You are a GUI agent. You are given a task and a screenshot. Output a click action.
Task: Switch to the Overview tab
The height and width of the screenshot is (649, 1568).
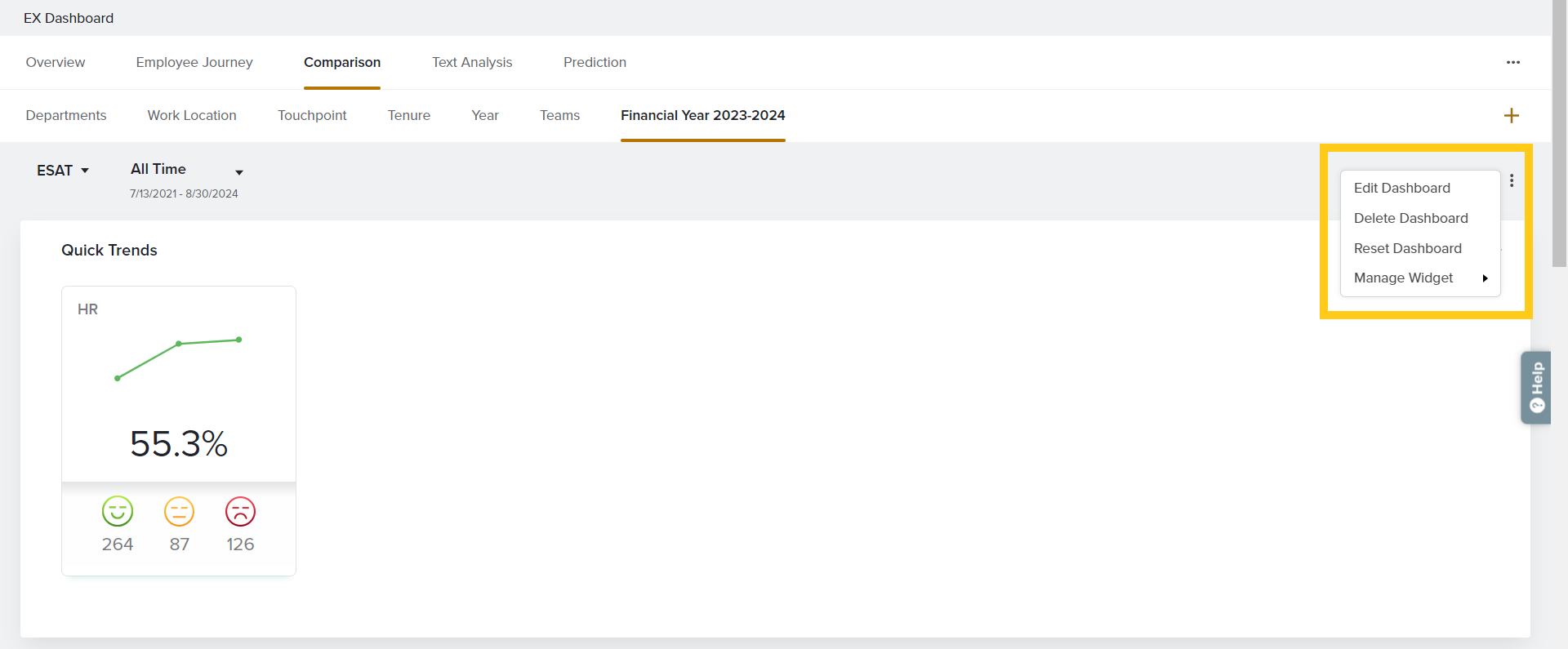tap(56, 63)
